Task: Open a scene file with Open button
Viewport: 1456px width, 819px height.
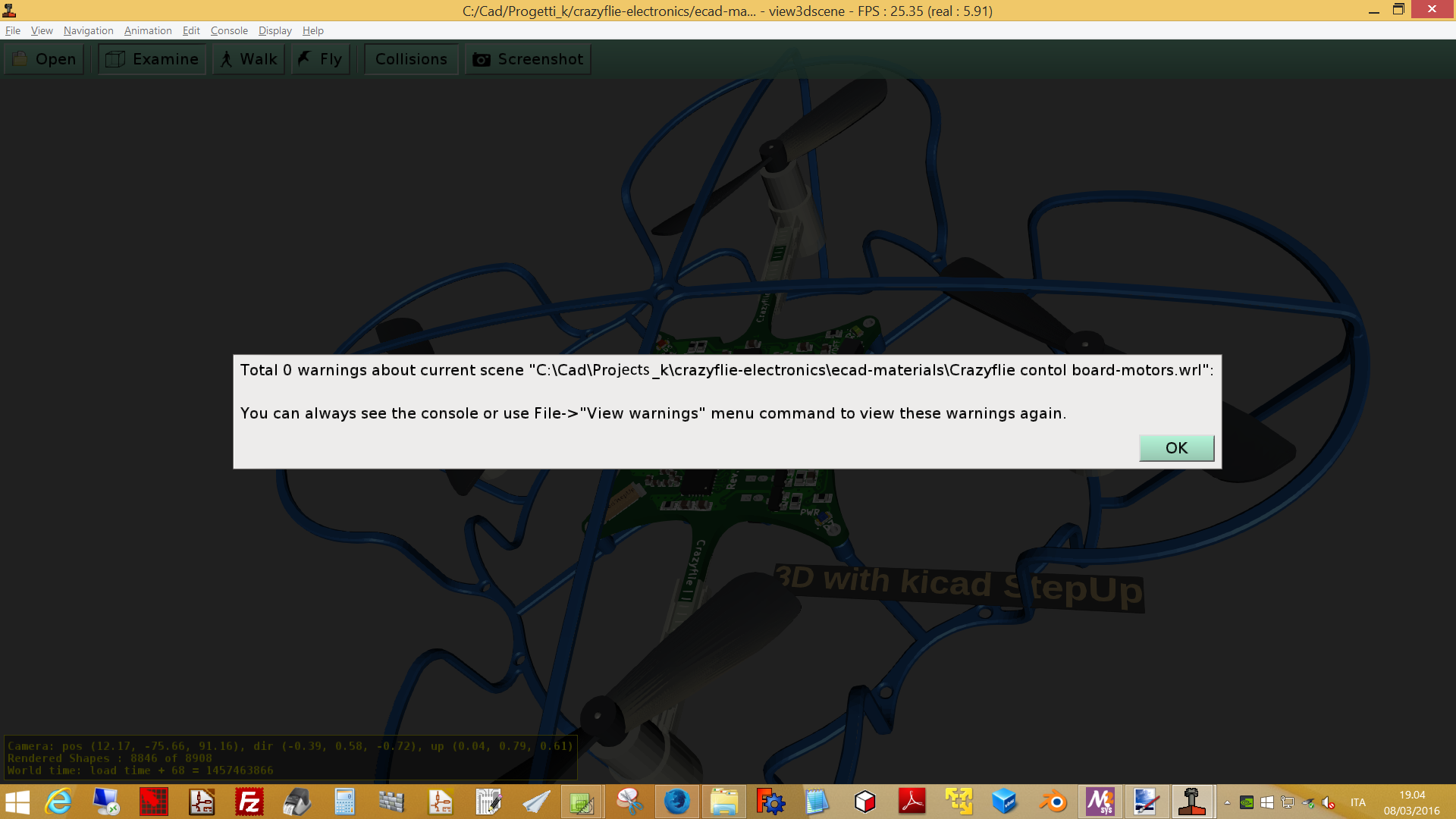Action: pos(45,59)
